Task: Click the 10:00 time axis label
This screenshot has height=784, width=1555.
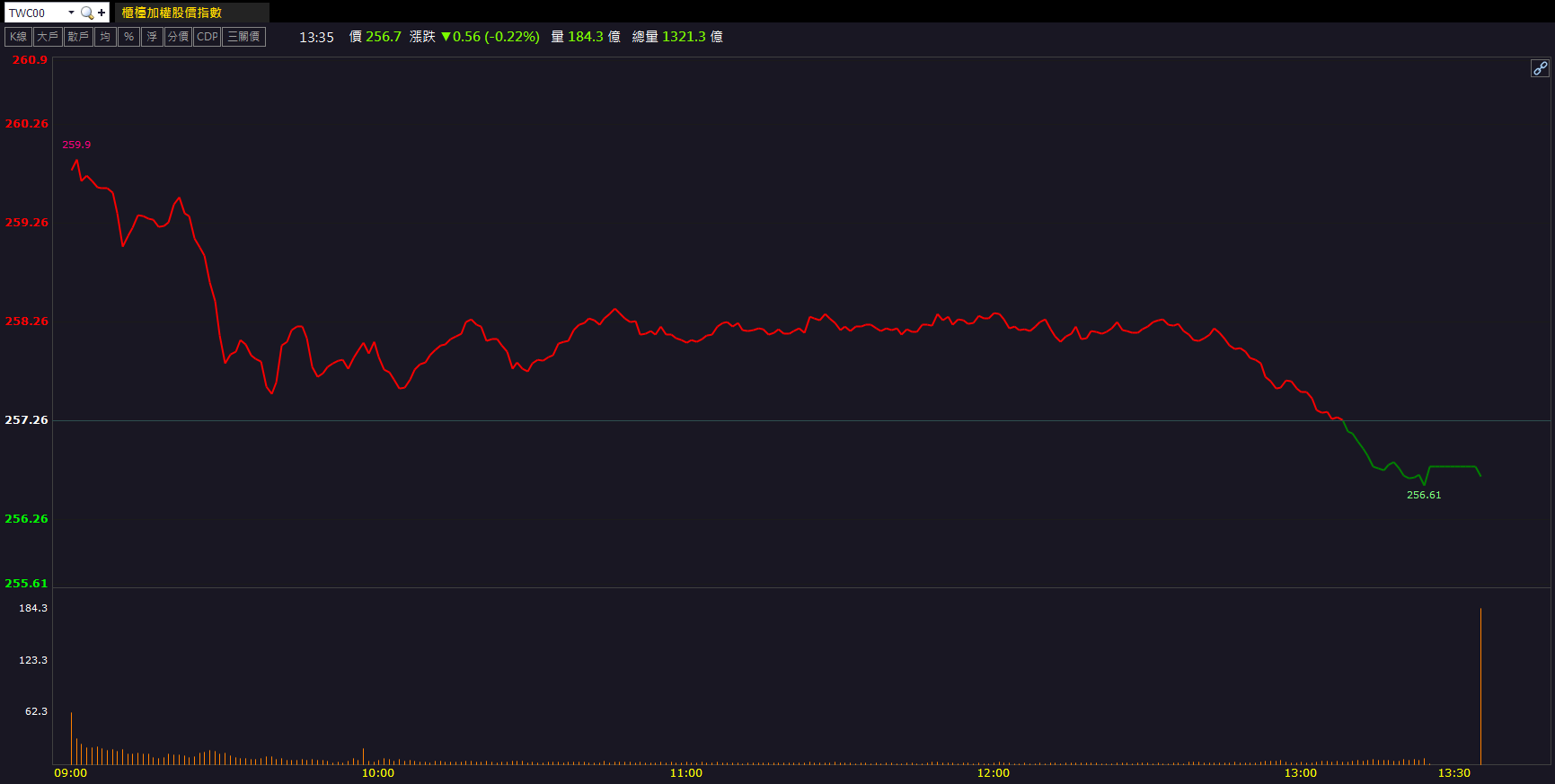Action: [377, 773]
